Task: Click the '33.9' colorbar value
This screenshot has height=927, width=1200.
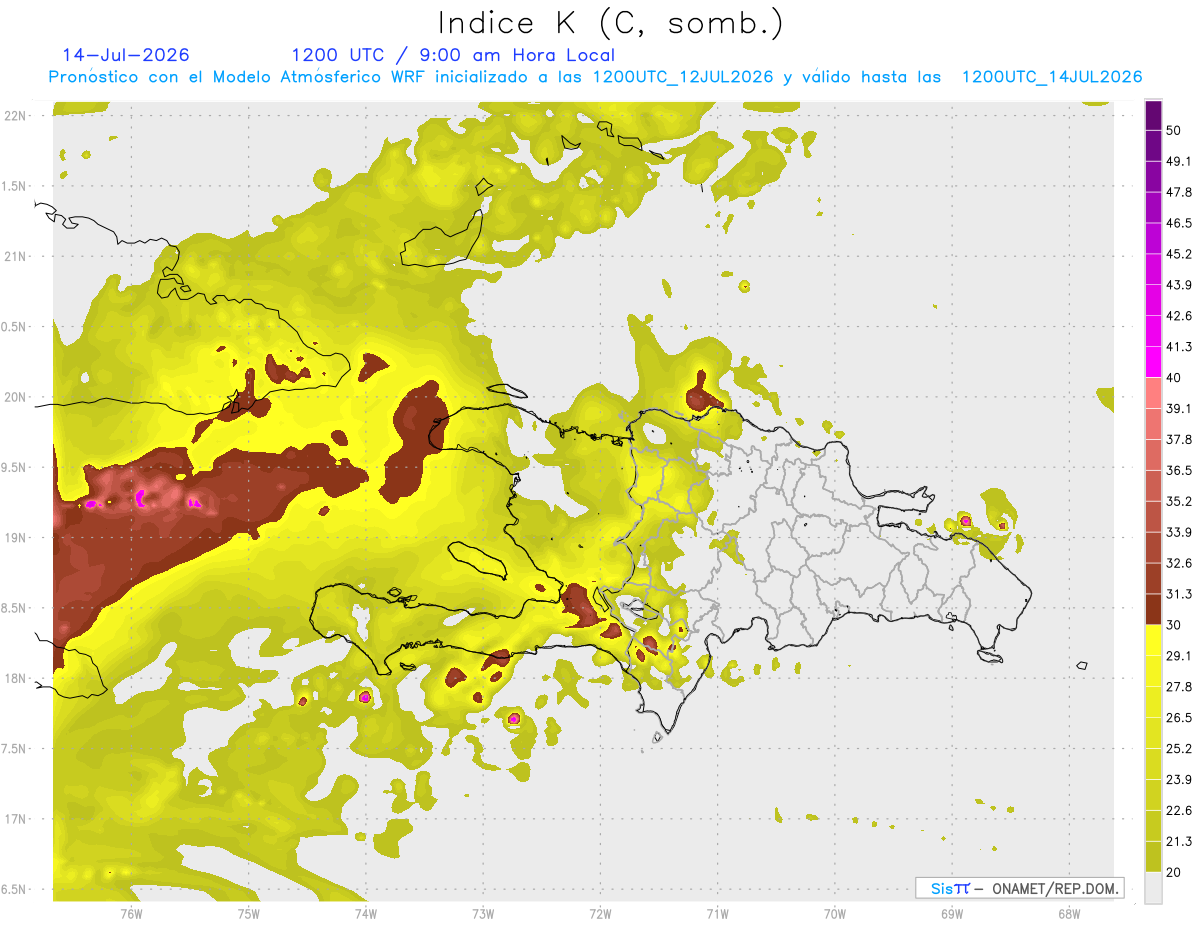Action: coord(1179,532)
